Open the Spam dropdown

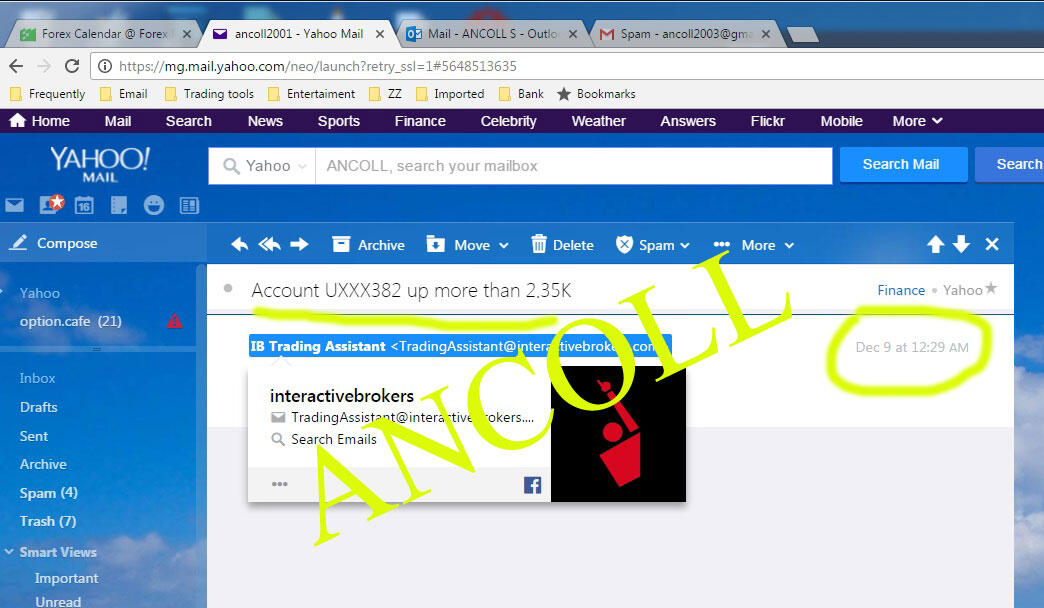pos(652,244)
